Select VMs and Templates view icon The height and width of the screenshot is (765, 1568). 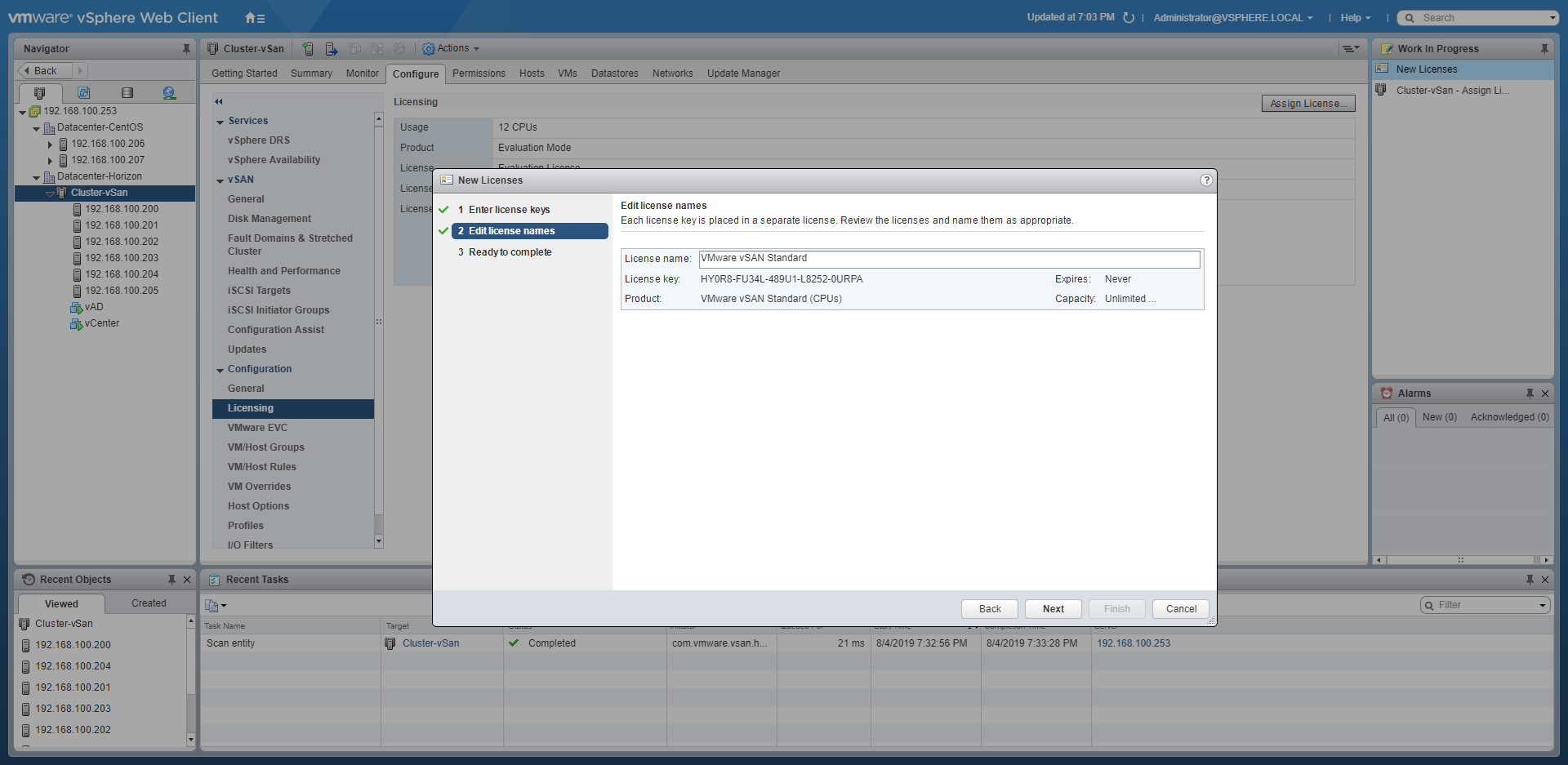coord(83,93)
